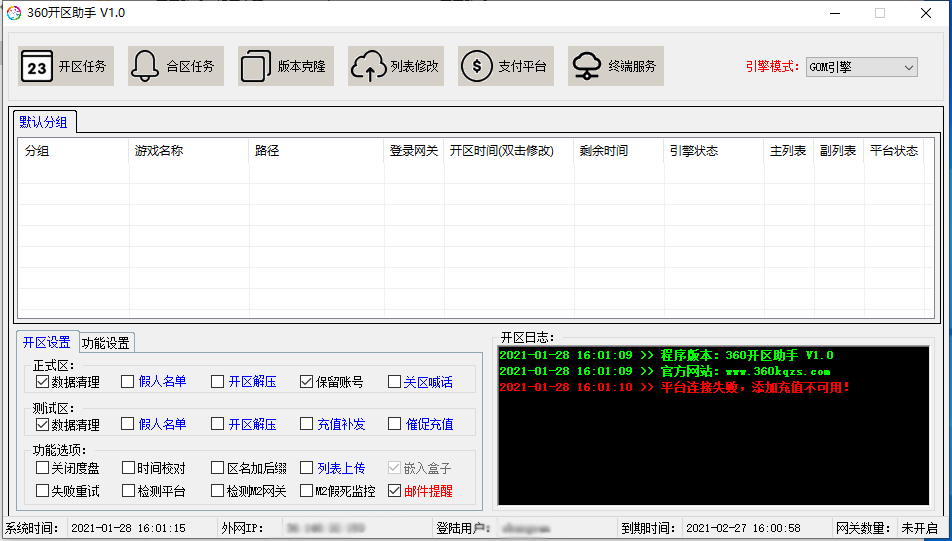The width and height of the screenshot is (952, 541).
Task: Enable the 关区喊话 checkbox
Action: coord(394,382)
